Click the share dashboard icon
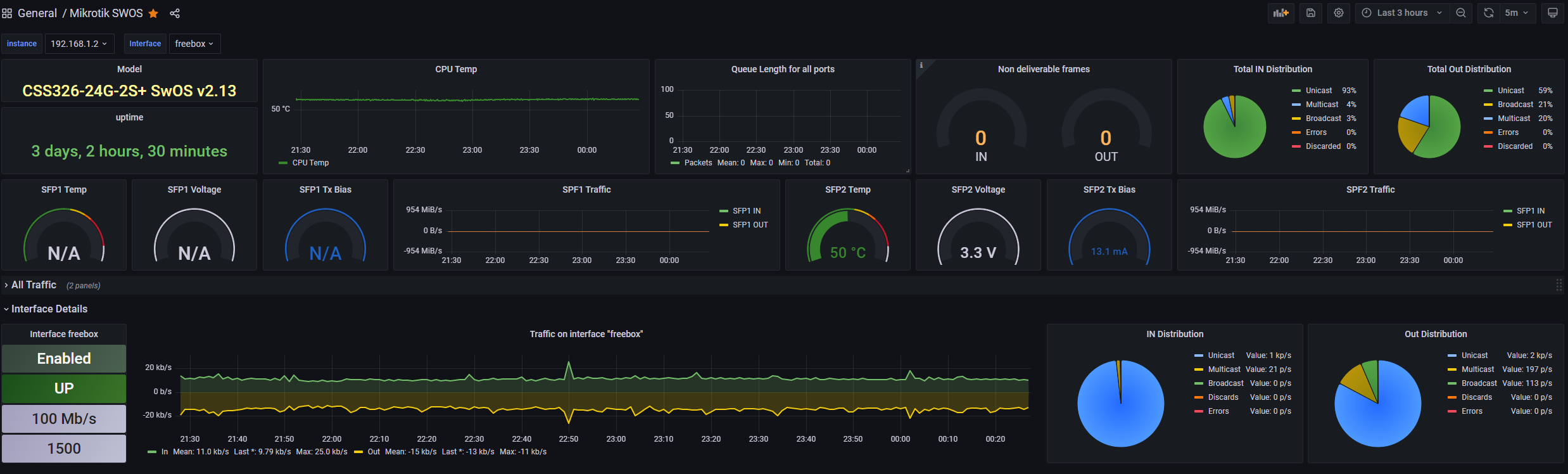This screenshot has height=474, width=1568. [175, 13]
